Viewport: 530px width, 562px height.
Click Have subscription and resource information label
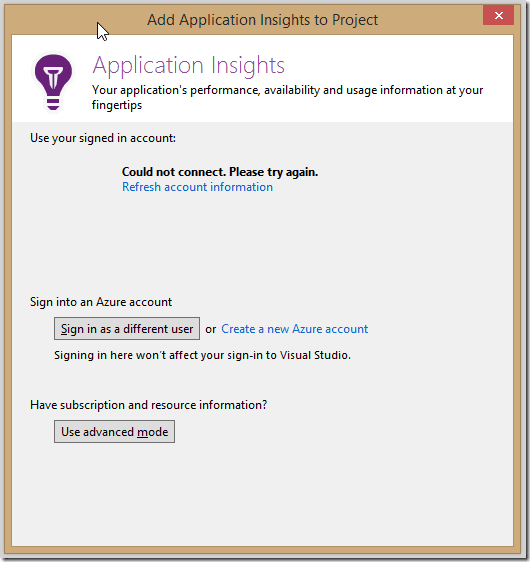tap(148, 405)
